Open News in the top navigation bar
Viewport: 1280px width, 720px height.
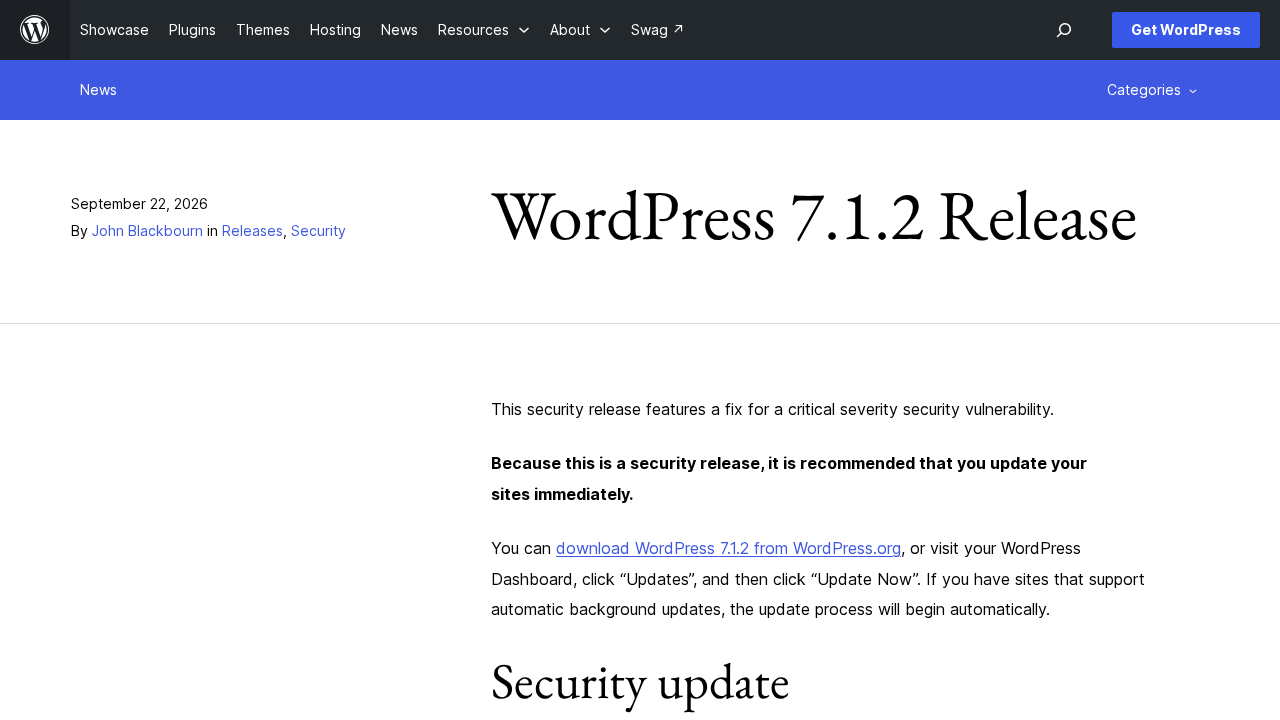pos(399,30)
